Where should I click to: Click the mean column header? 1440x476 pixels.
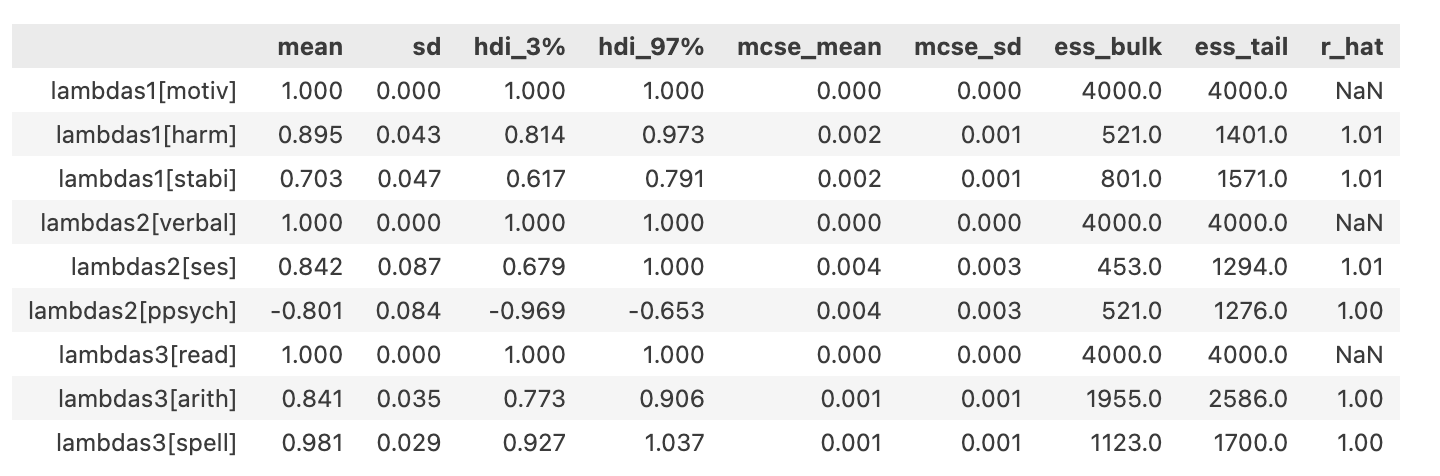(x=309, y=47)
